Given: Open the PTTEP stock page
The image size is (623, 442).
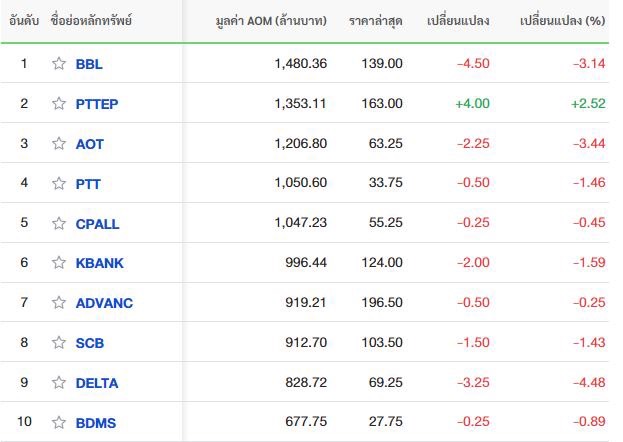Looking at the screenshot, I should coord(97,104).
